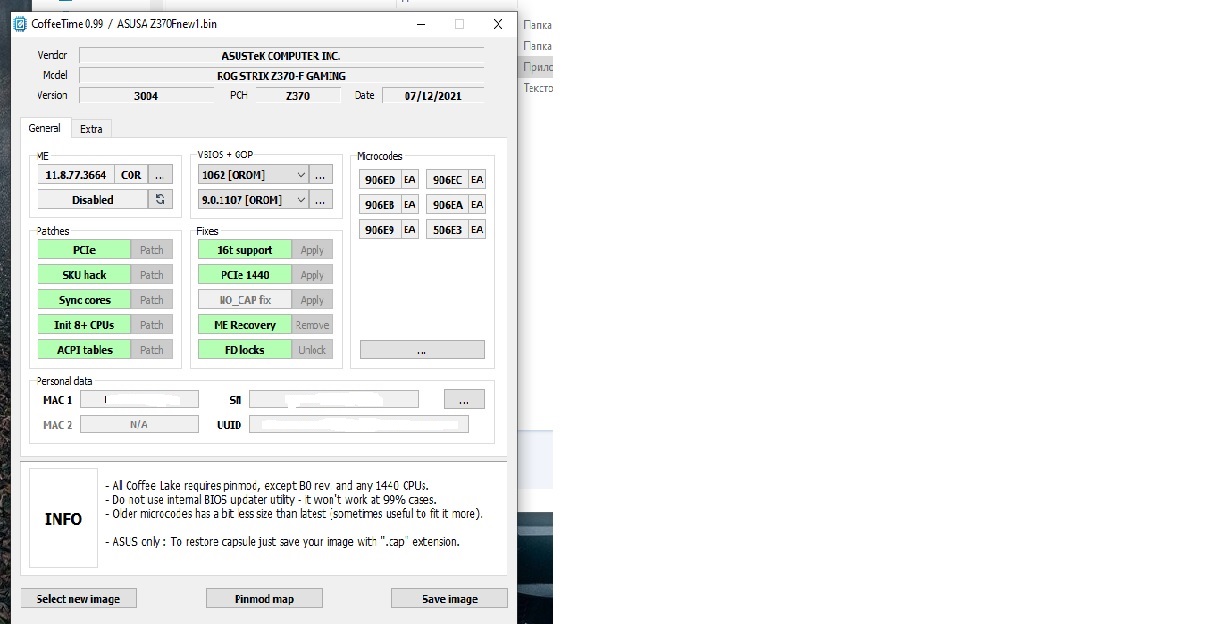Image resolution: width=1208 pixels, height=624 pixels.
Task: Click Apply next to NO_CAP fix
Action: click(312, 299)
